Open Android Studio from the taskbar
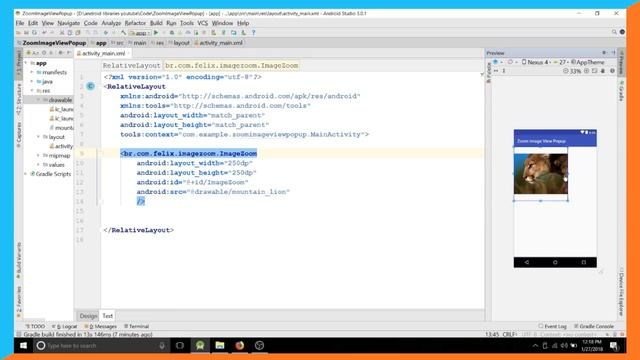640x360 pixels. click(200, 346)
